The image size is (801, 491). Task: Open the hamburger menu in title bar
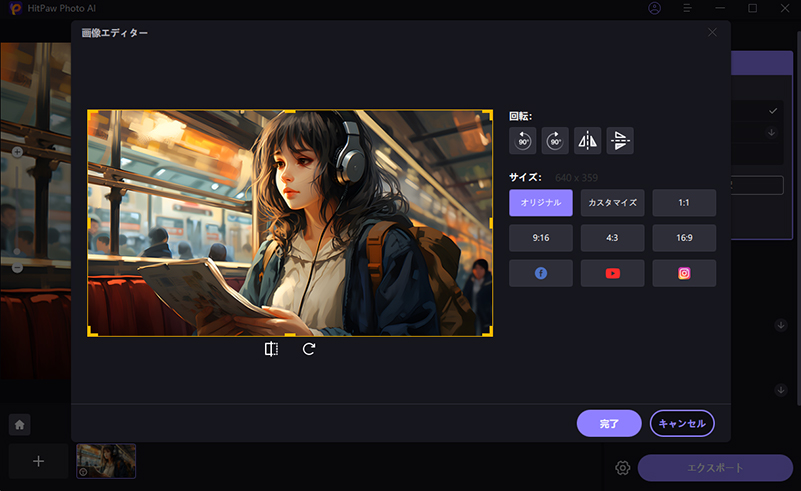[x=687, y=8]
